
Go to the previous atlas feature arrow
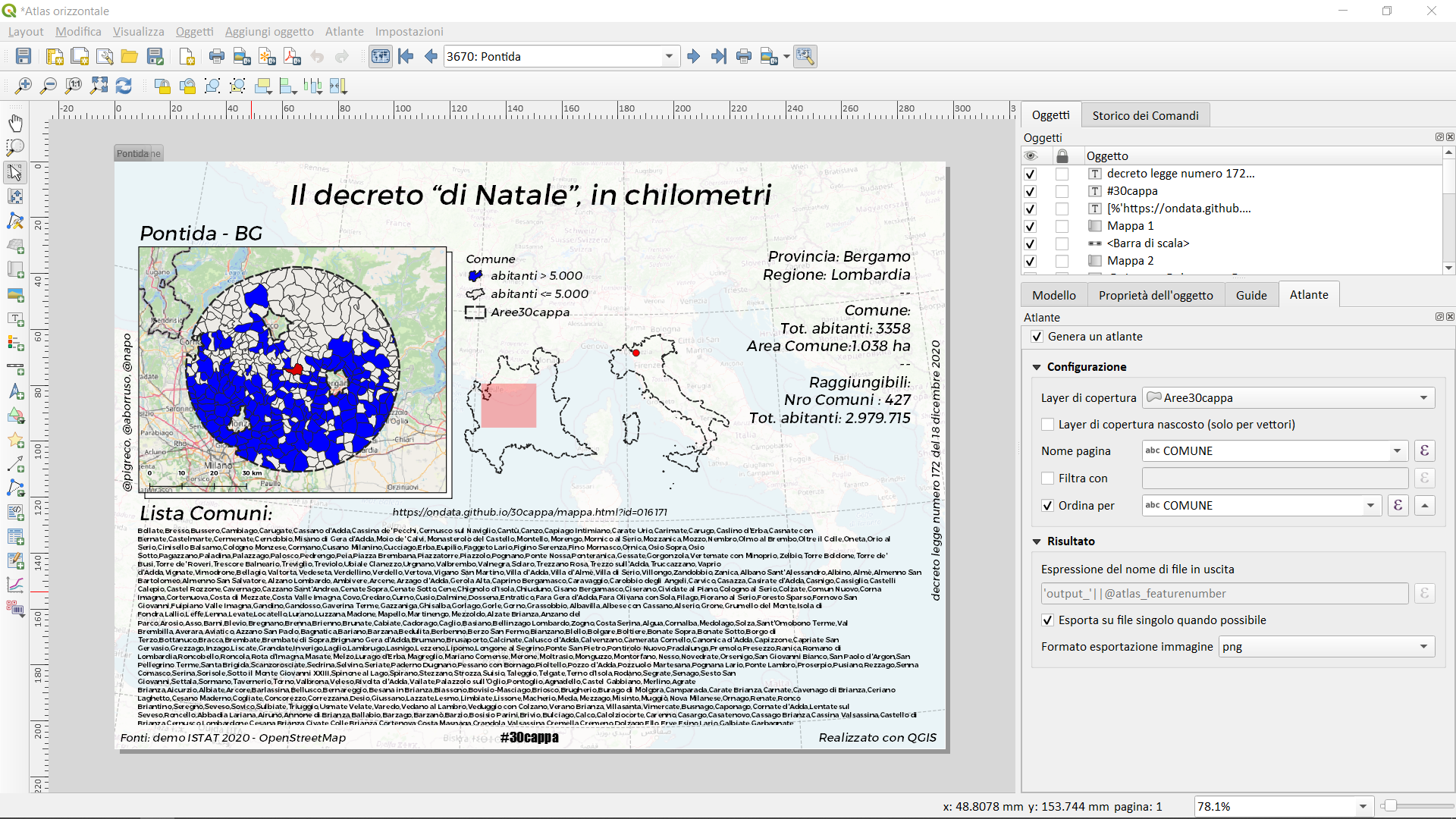tap(431, 56)
